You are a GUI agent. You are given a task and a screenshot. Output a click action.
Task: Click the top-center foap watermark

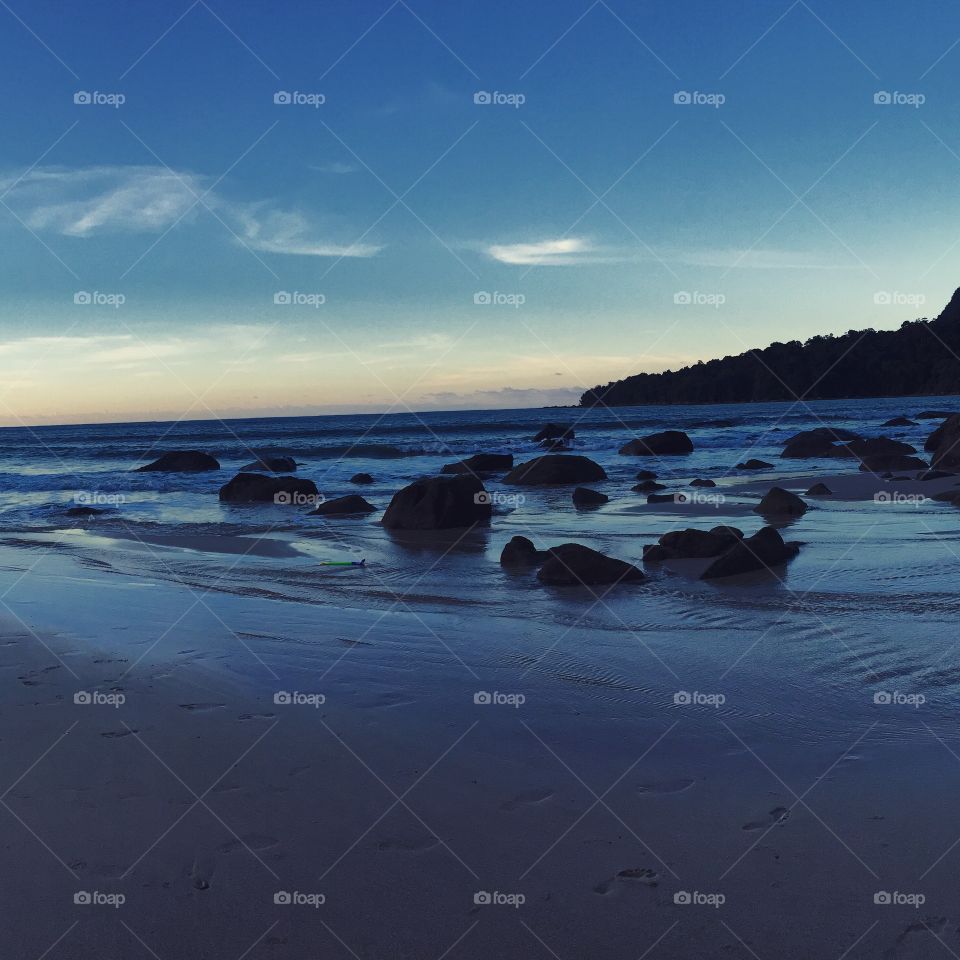click(x=499, y=99)
